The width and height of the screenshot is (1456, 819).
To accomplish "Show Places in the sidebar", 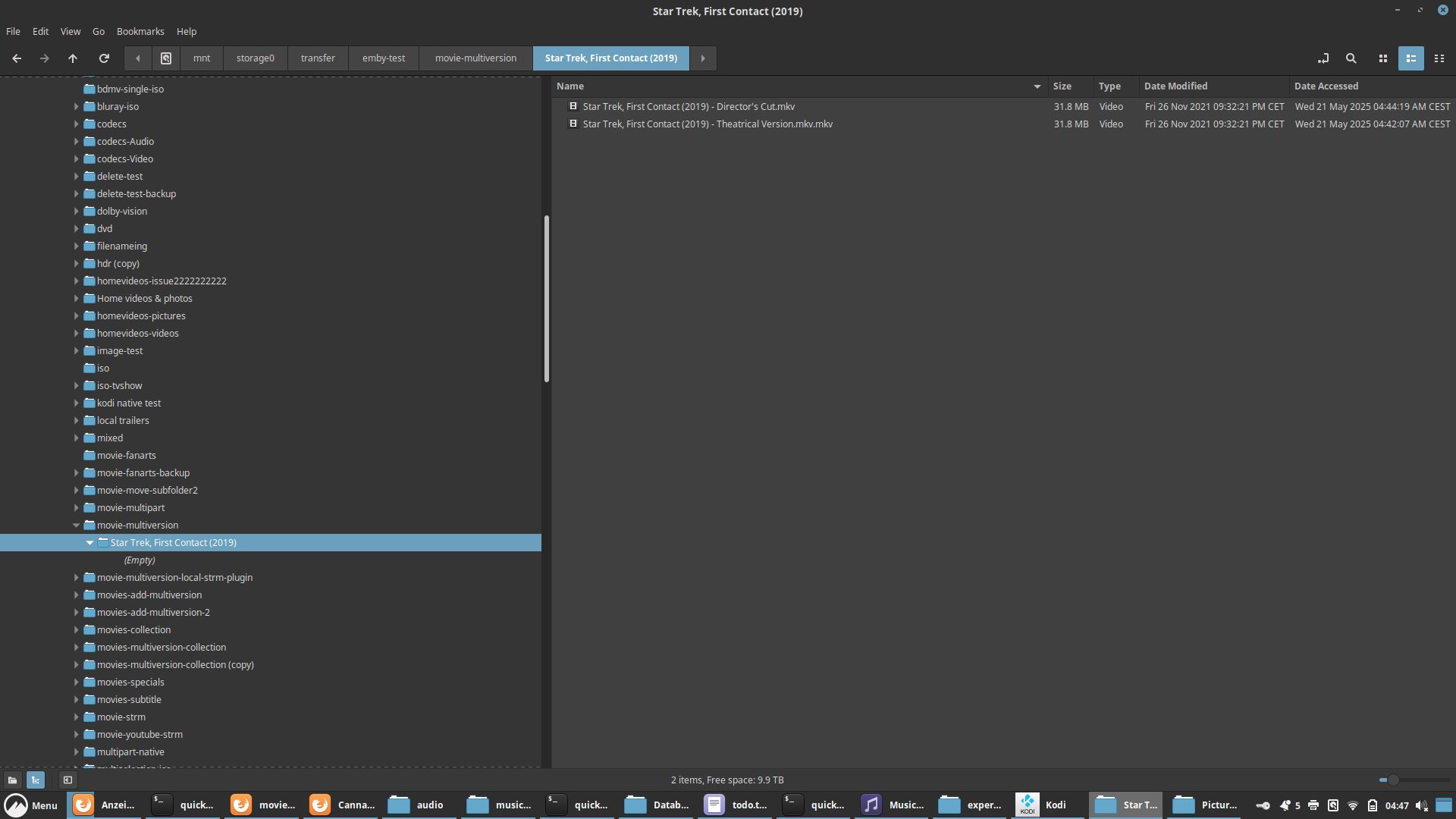I will (13, 780).
